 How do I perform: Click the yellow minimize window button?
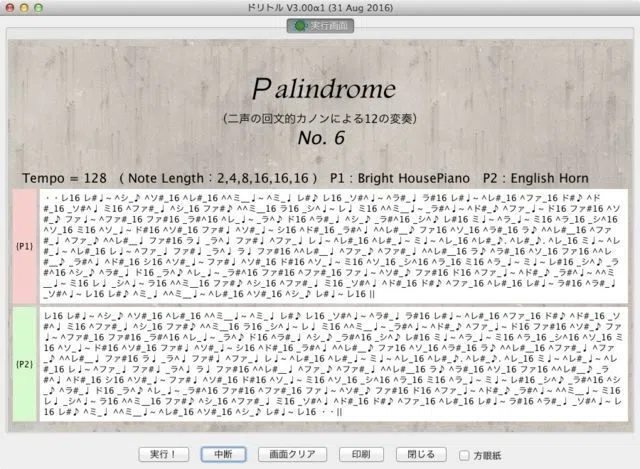tap(24, 7)
